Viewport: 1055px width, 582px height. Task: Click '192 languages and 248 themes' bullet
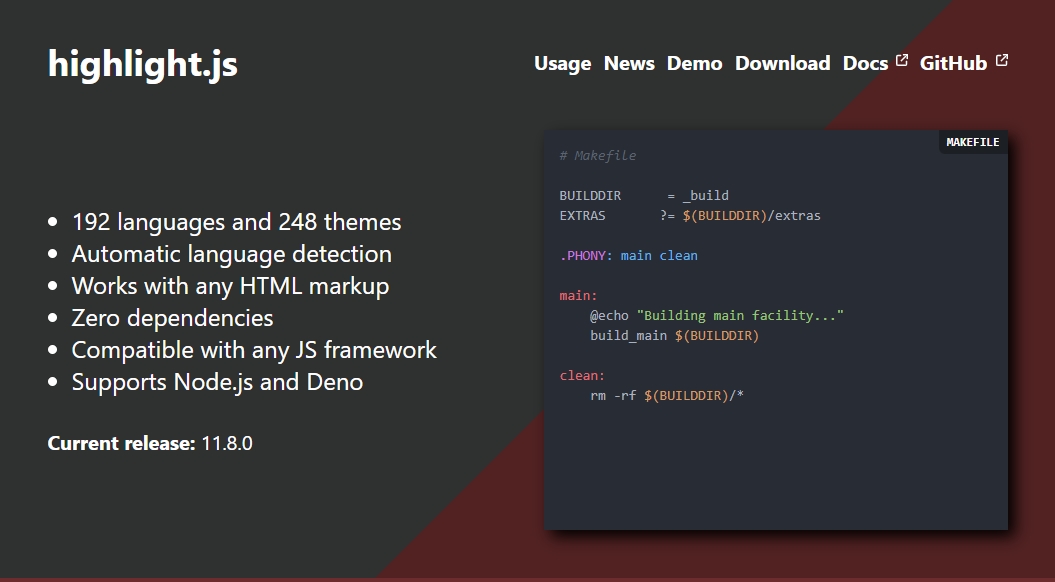(x=236, y=222)
